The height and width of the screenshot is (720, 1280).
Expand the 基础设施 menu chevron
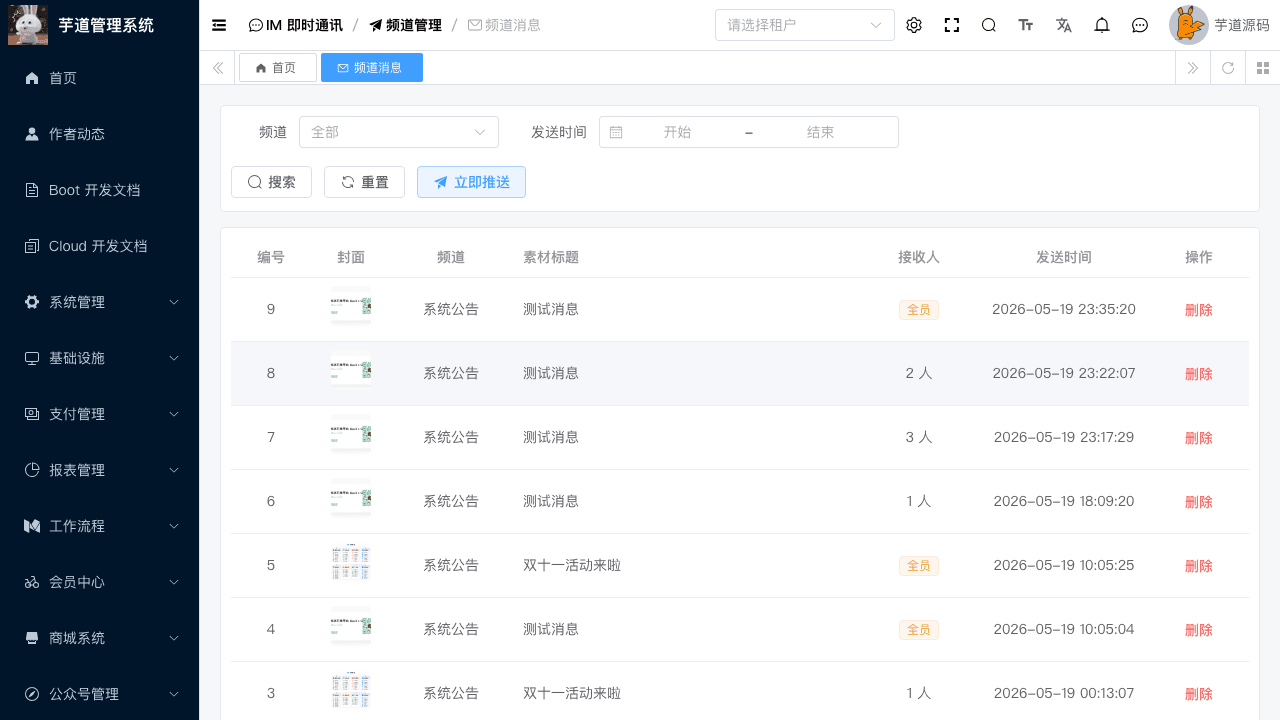click(x=174, y=358)
